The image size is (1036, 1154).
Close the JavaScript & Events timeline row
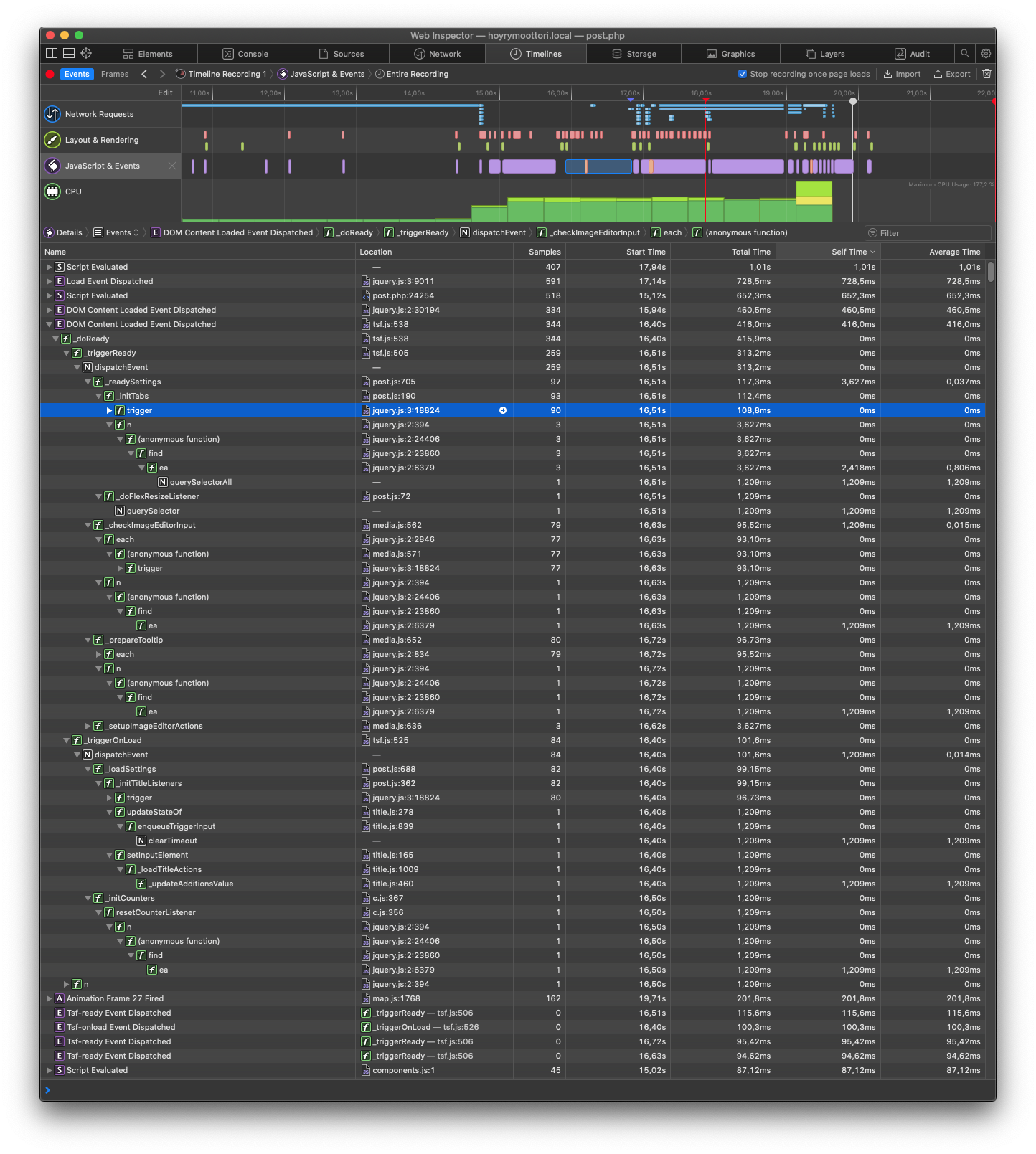coord(172,166)
